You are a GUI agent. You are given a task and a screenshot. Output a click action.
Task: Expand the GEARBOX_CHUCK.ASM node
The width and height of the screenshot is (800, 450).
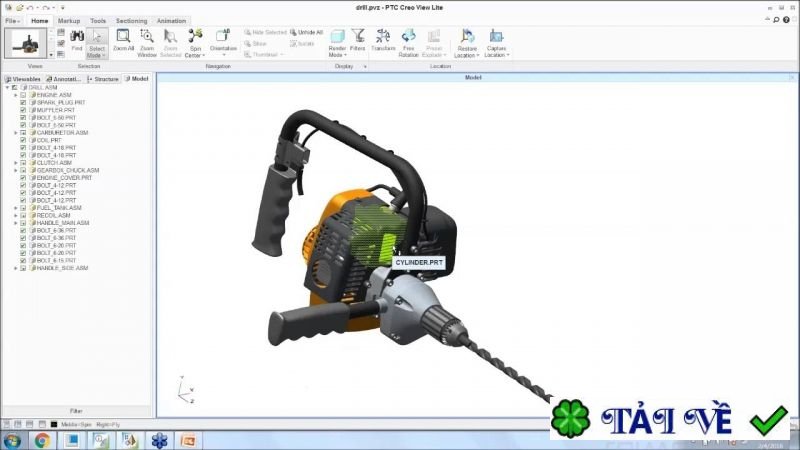click(16, 170)
